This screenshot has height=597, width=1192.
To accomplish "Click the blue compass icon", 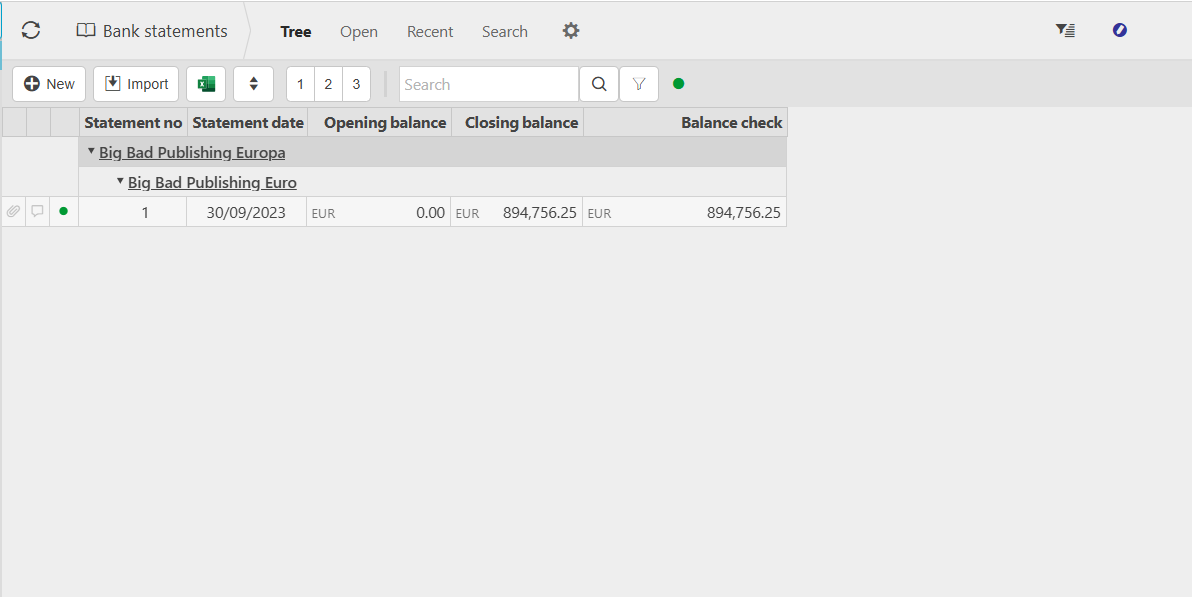I will click(1120, 30).
